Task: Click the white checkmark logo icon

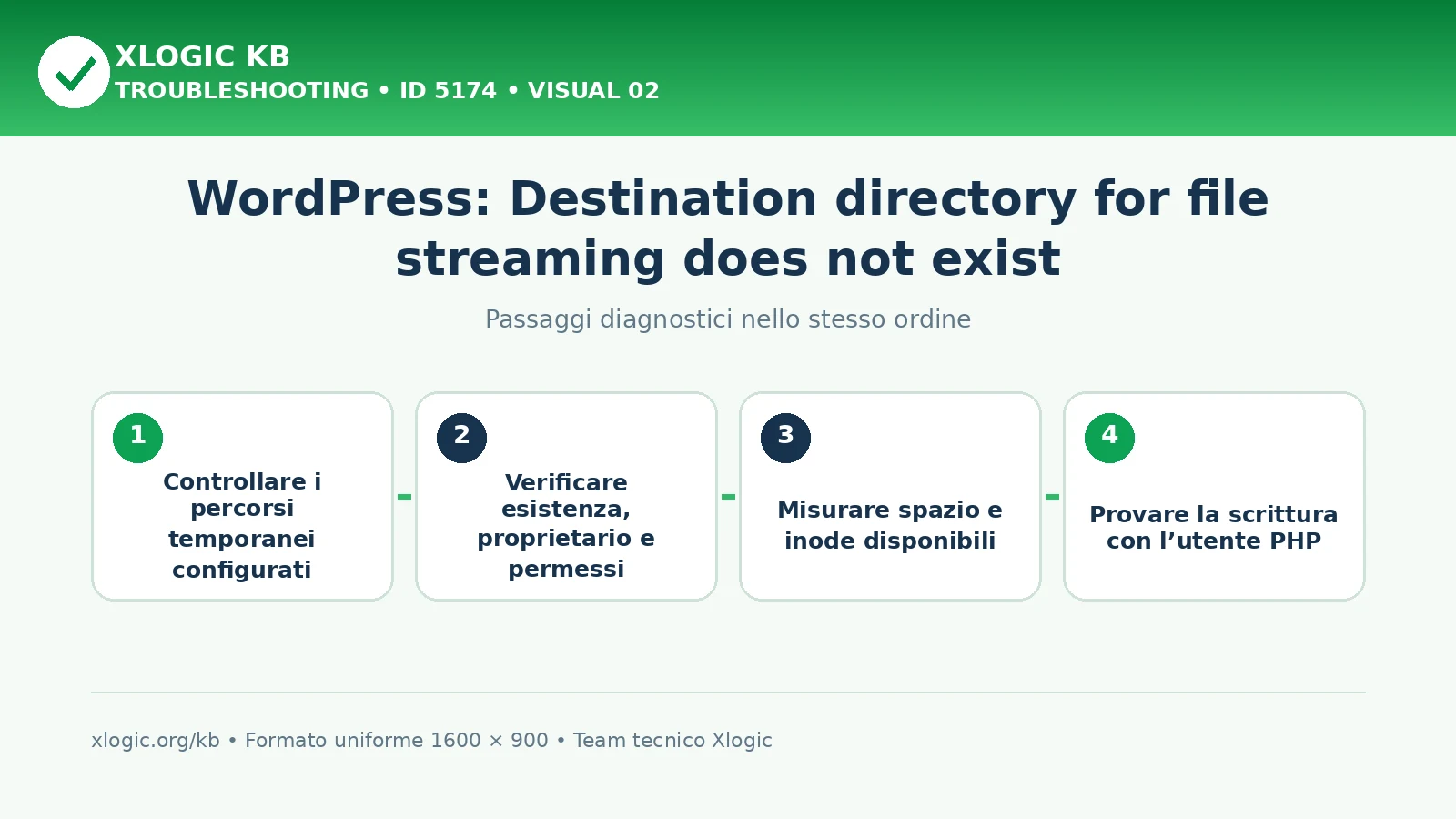Action: (74, 73)
